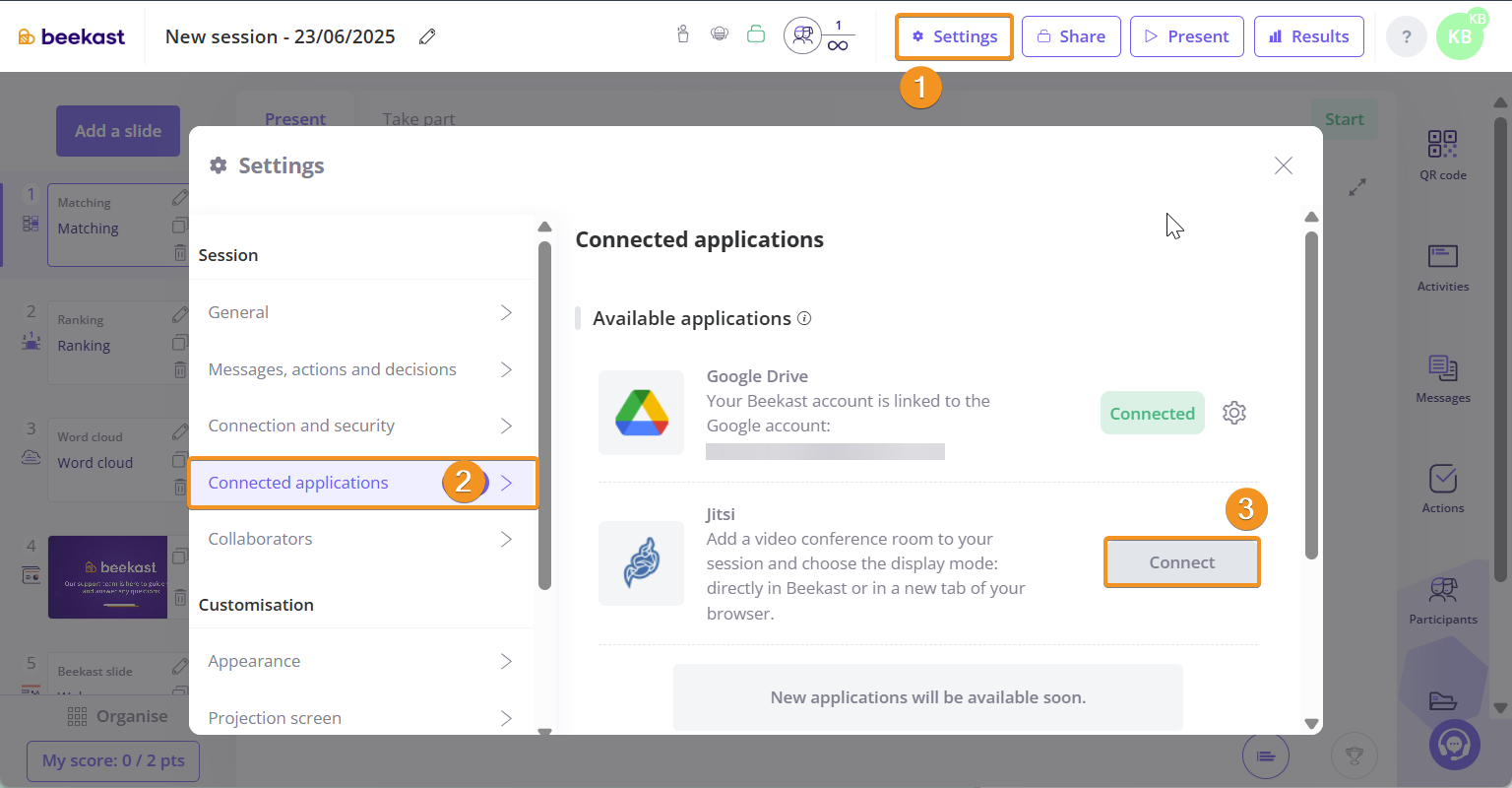Image resolution: width=1512 pixels, height=788 pixels.
Task: Click the trophy icon at the bottom
Action: [1354, 756]
